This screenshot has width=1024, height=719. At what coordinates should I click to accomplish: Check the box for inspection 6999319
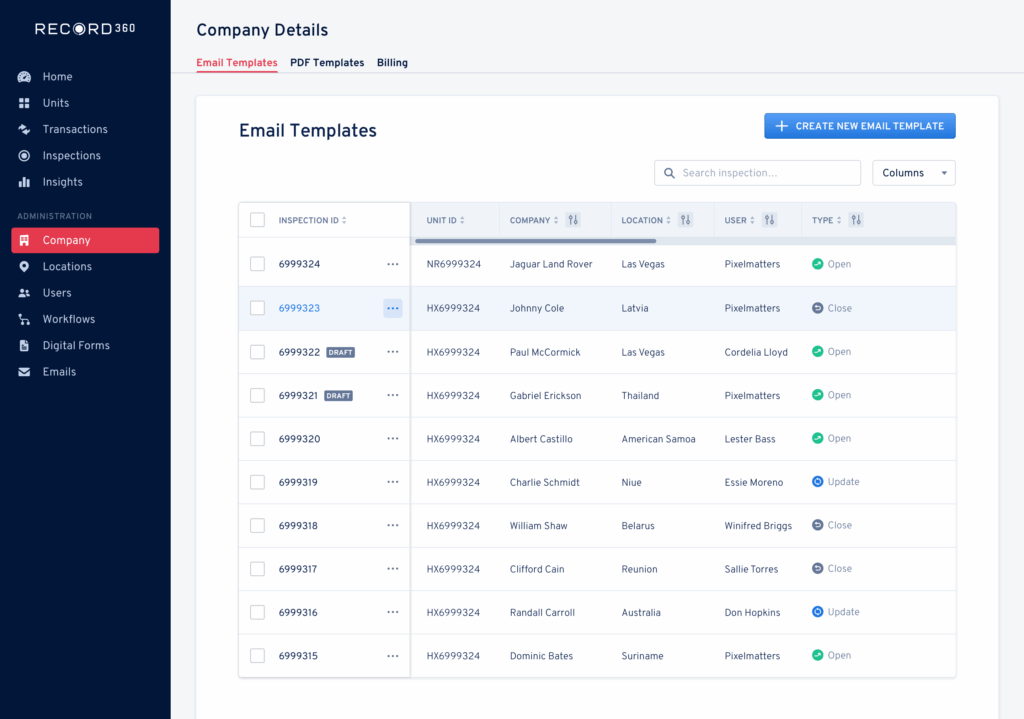(257, 483)
